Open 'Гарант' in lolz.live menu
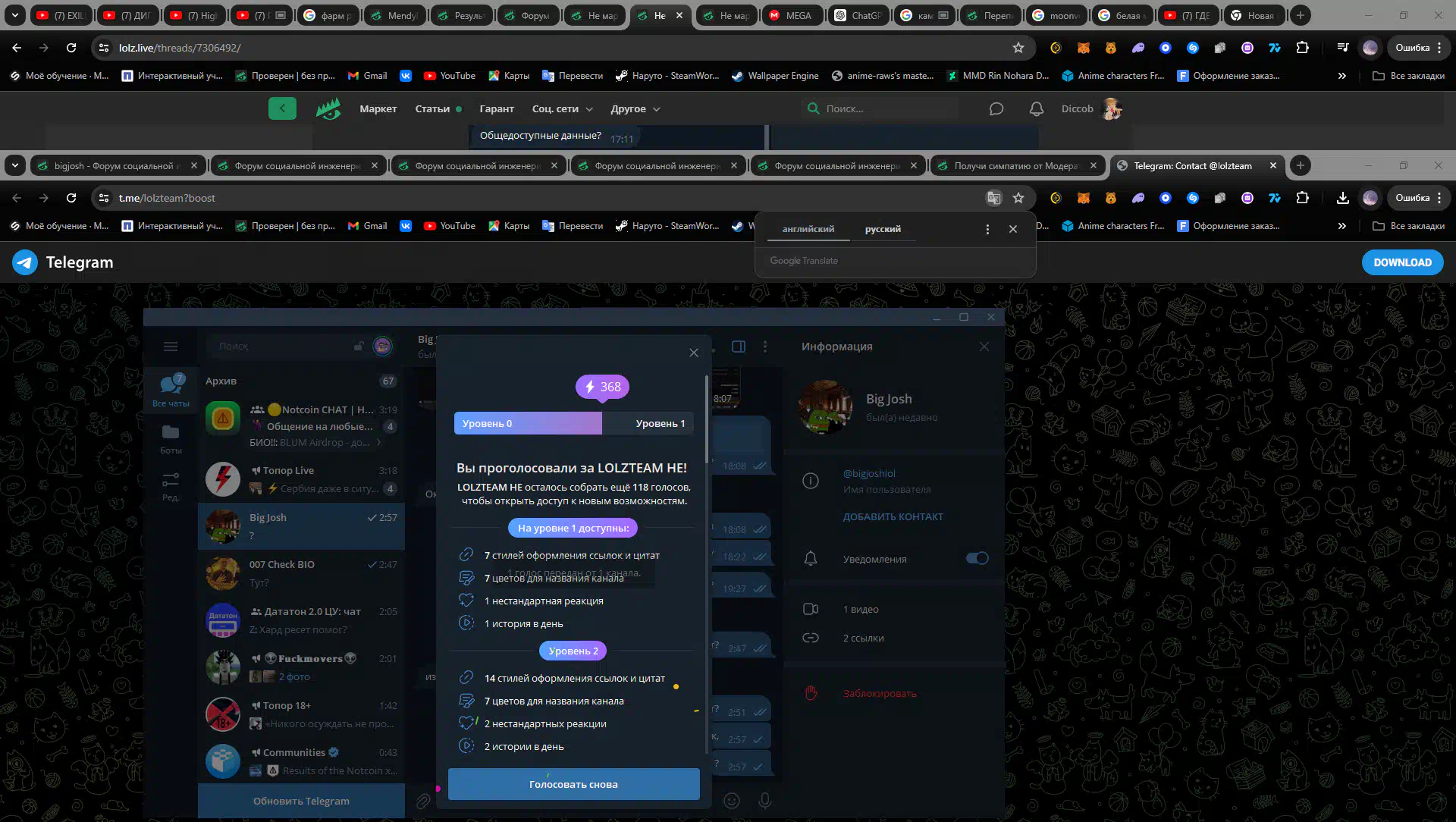 coord(497,109)
